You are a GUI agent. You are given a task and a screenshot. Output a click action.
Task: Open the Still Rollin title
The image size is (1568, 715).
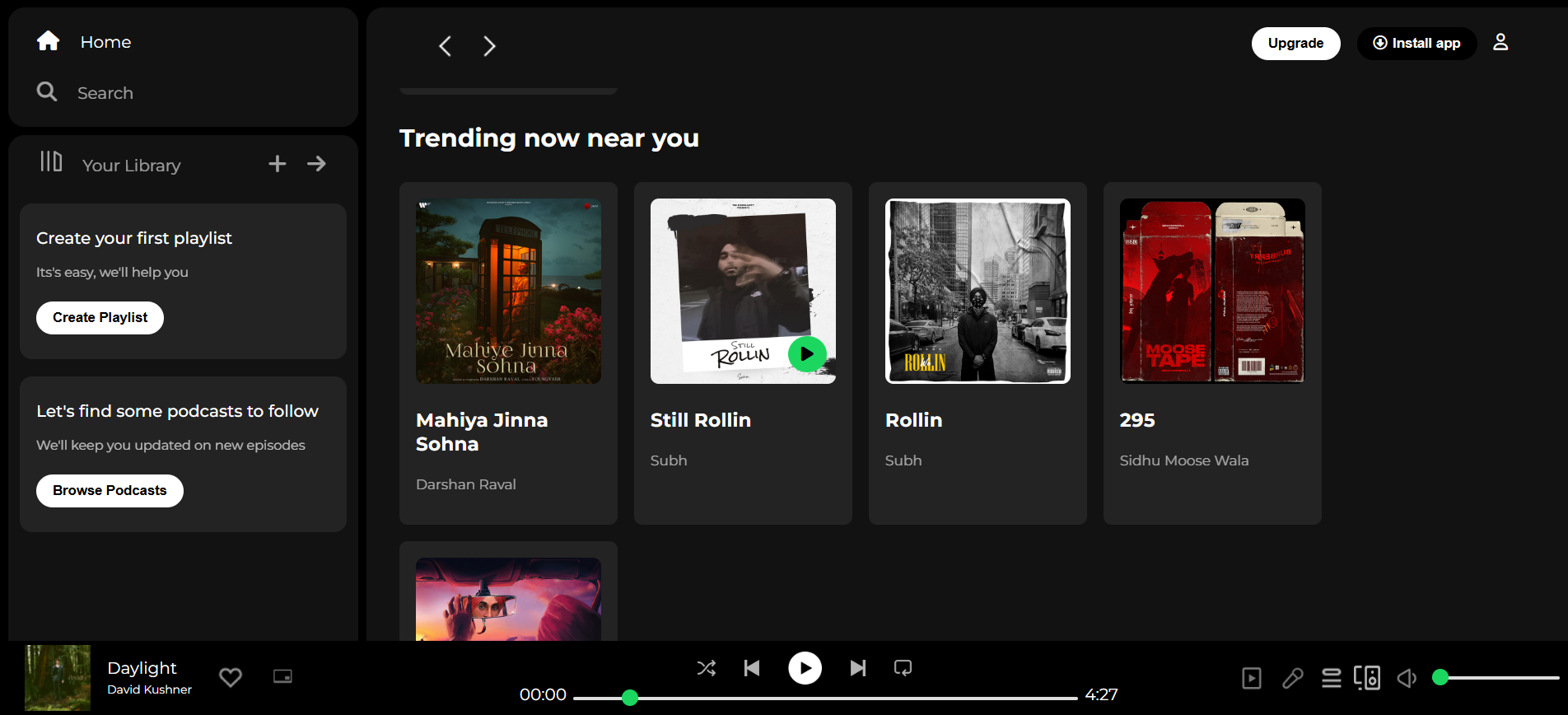point(701,420)
